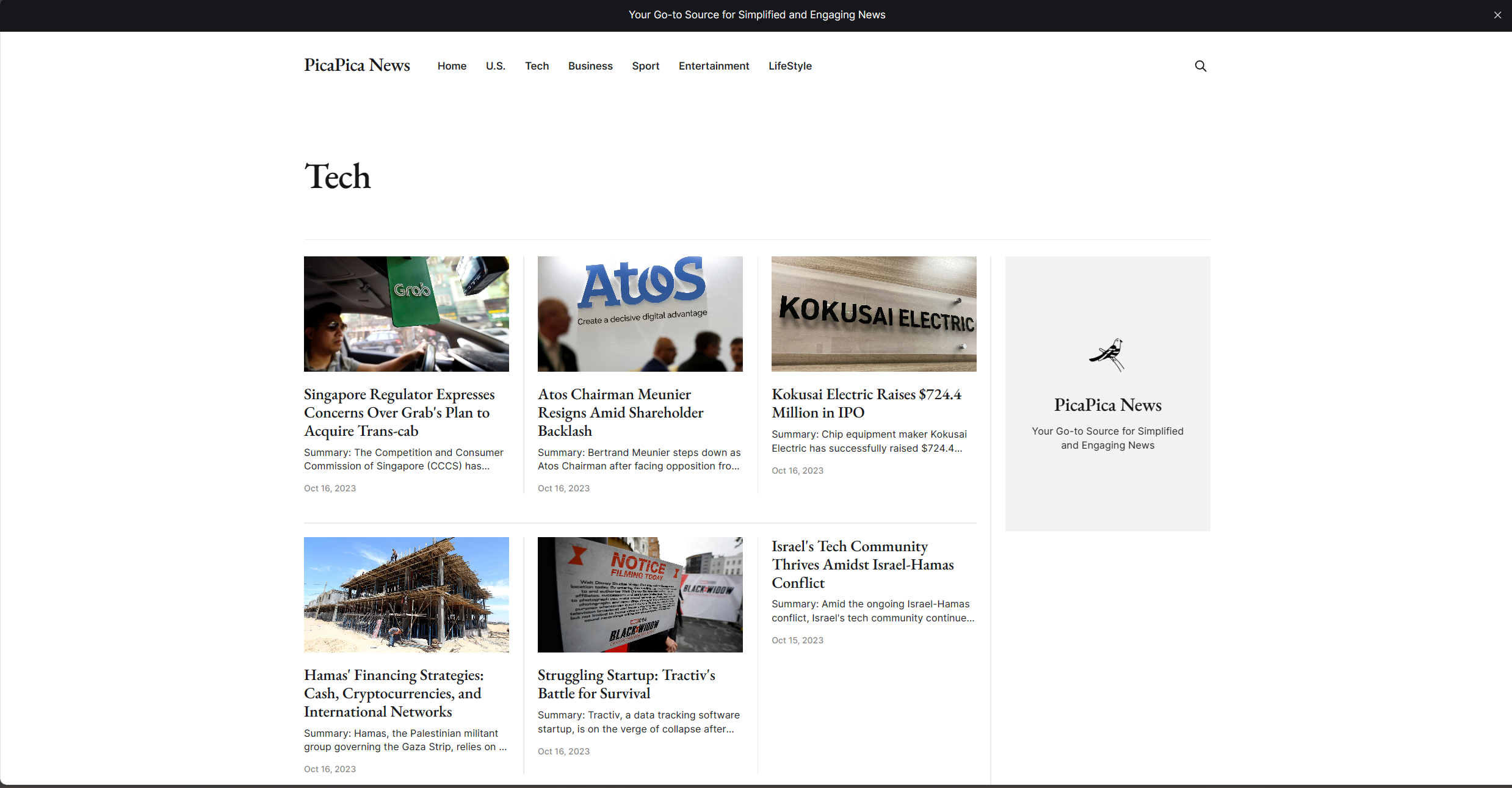Viewport: 1512px width, 788px height.
Task: Click the date under Tractiv article
Action: click(x=563, y=751)
